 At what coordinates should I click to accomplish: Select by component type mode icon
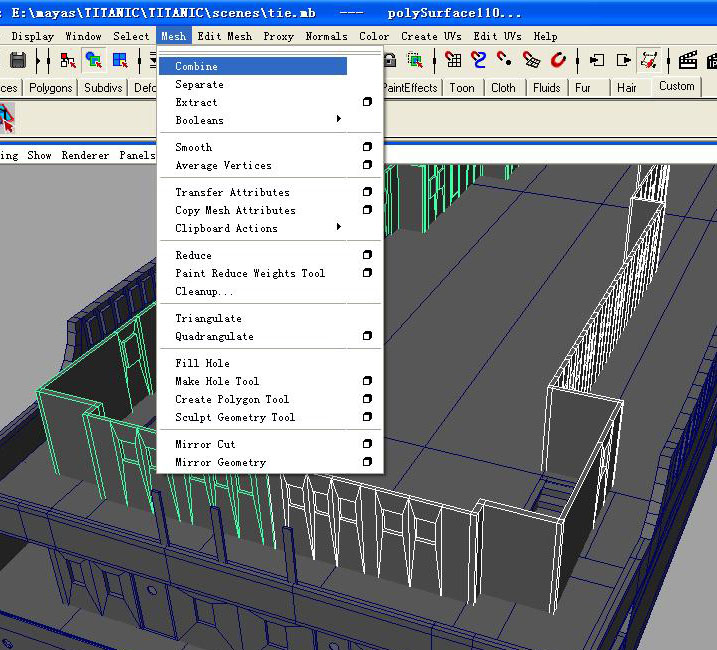[x=120, y=60]
